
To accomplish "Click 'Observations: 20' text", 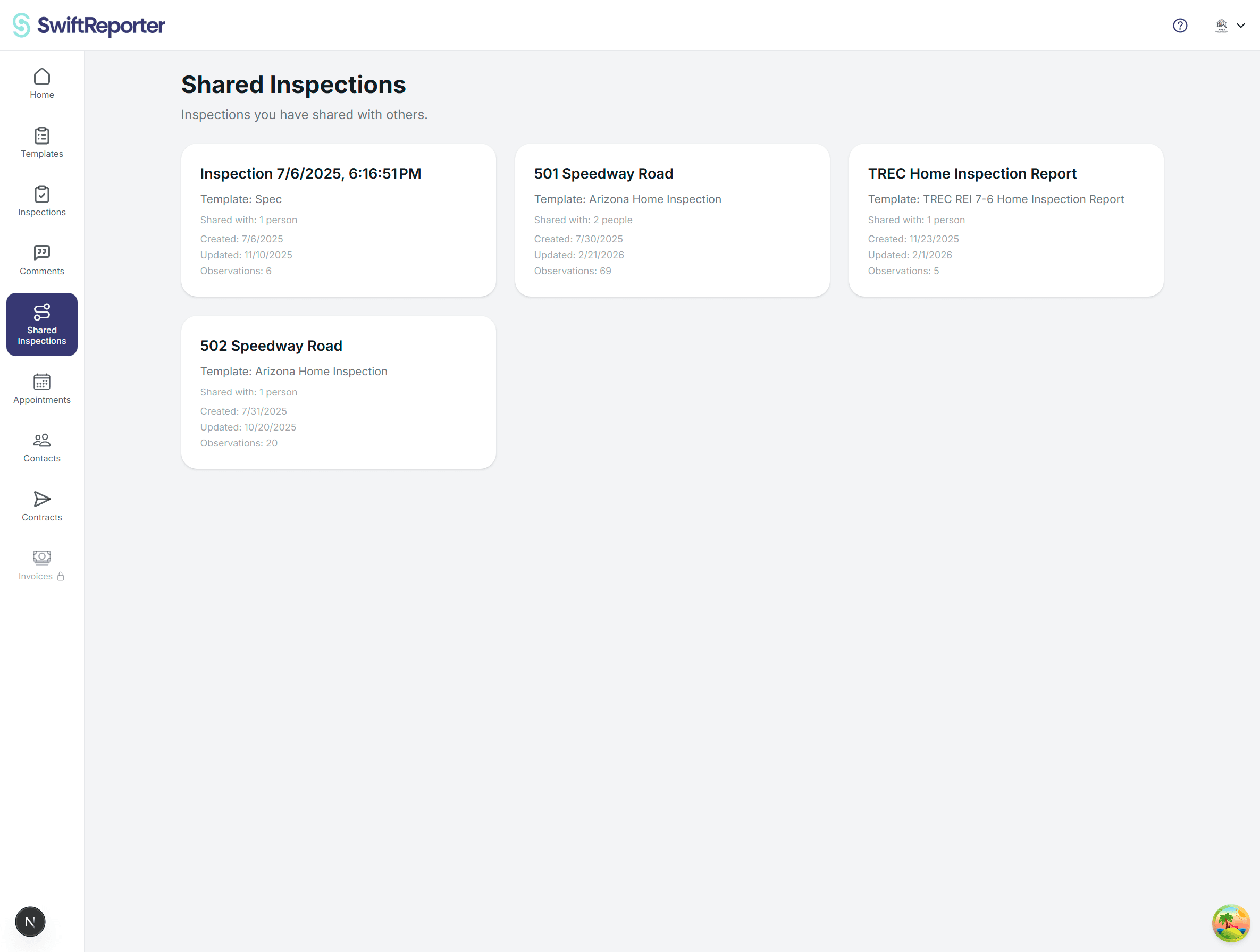I will 239,443.
